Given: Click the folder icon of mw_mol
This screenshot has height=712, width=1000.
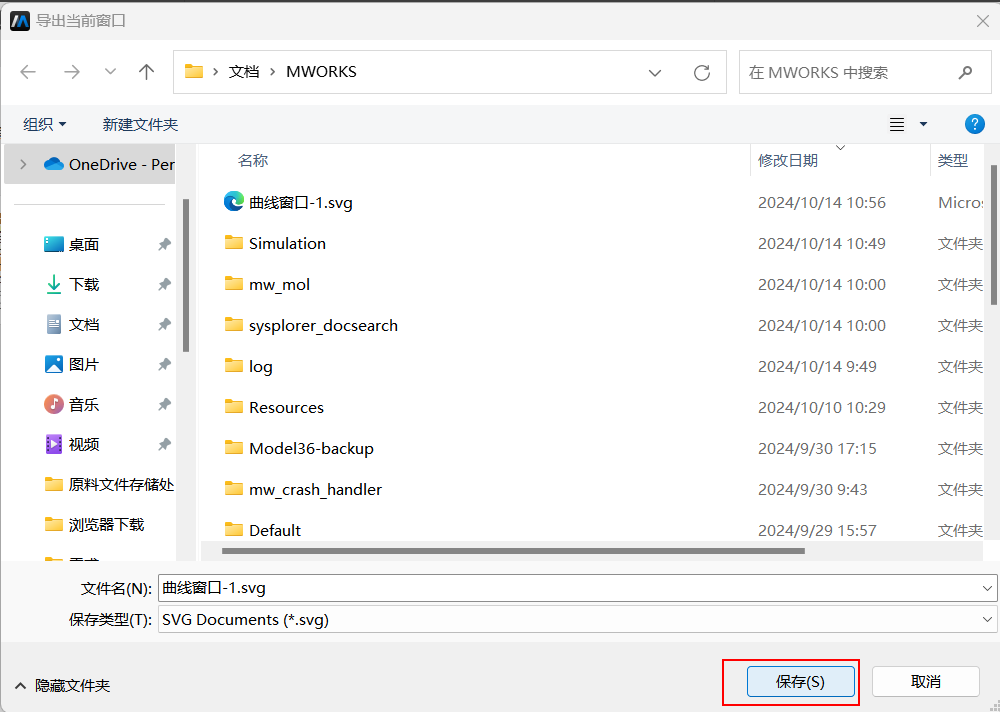Looking at the screenshot, I should point(233,283).
